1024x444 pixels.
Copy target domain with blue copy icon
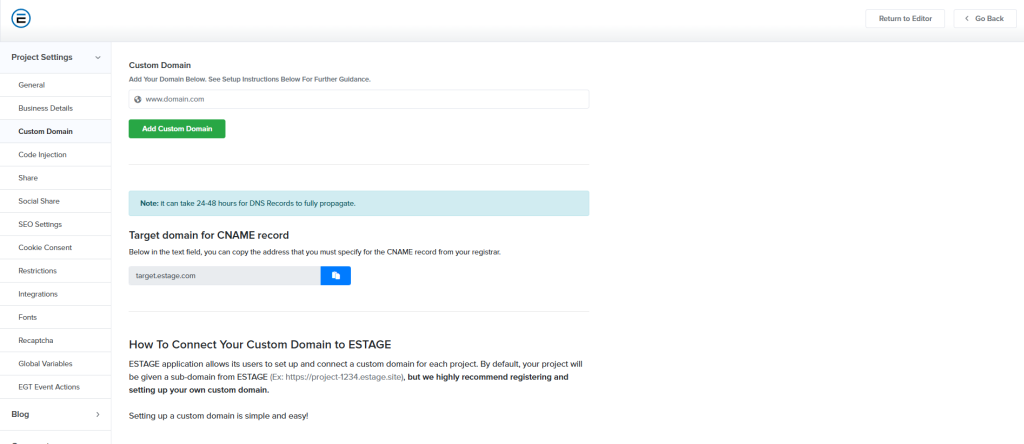(336, 276)
